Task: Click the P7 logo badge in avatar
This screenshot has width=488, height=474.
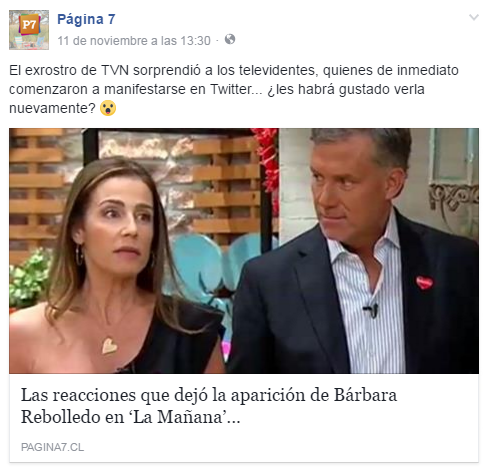Action: coord(29,24)
